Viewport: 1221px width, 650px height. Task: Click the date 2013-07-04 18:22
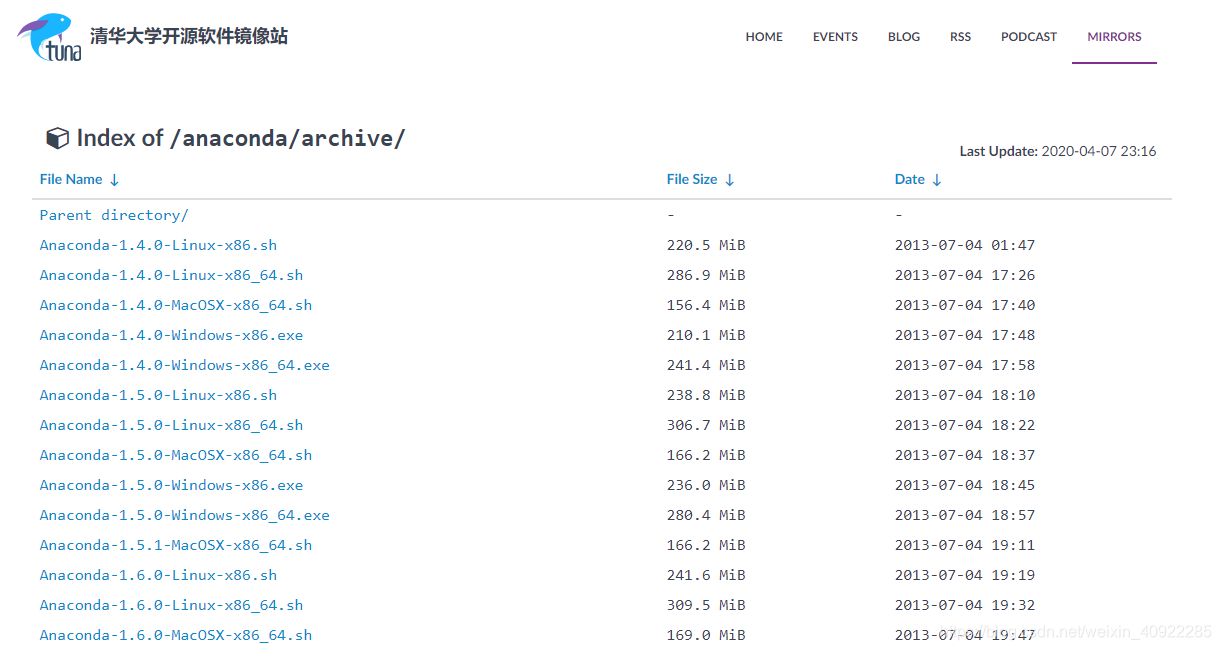(x=965, y=425)
